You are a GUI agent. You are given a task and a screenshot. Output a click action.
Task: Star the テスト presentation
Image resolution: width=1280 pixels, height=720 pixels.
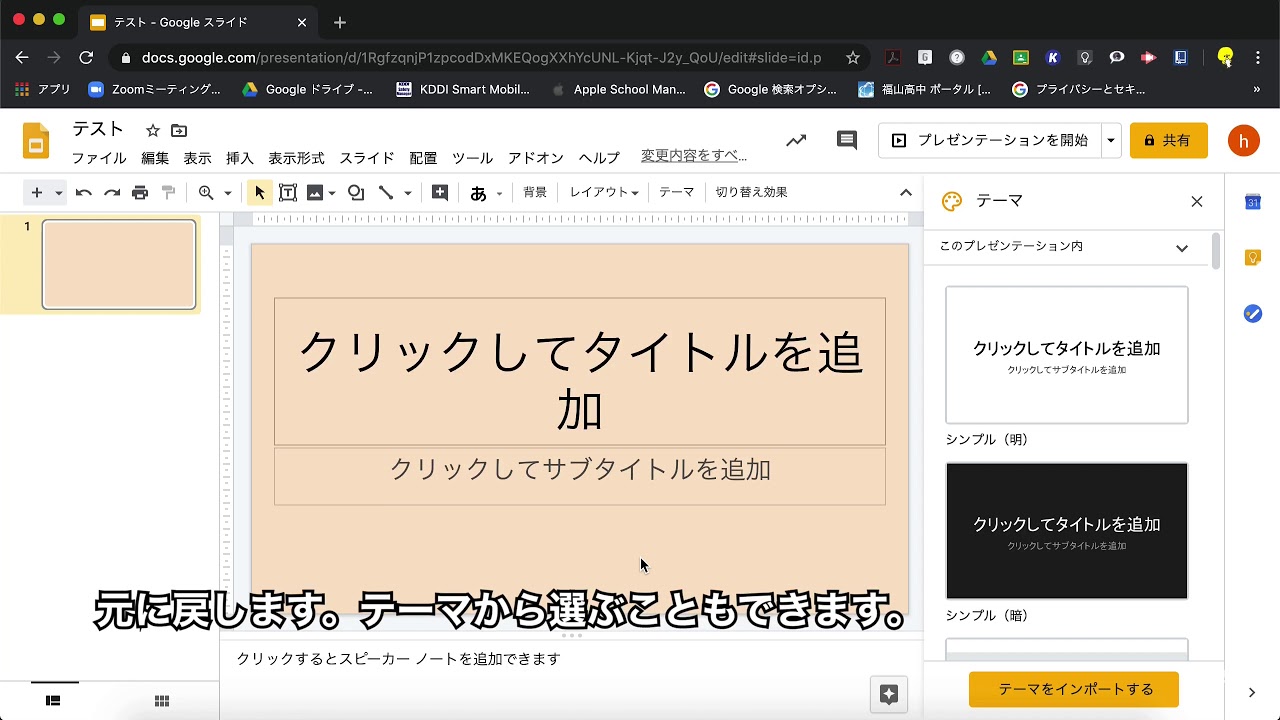153,131
